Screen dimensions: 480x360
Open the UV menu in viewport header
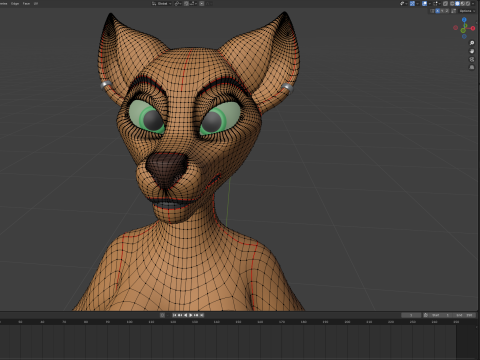36,3
